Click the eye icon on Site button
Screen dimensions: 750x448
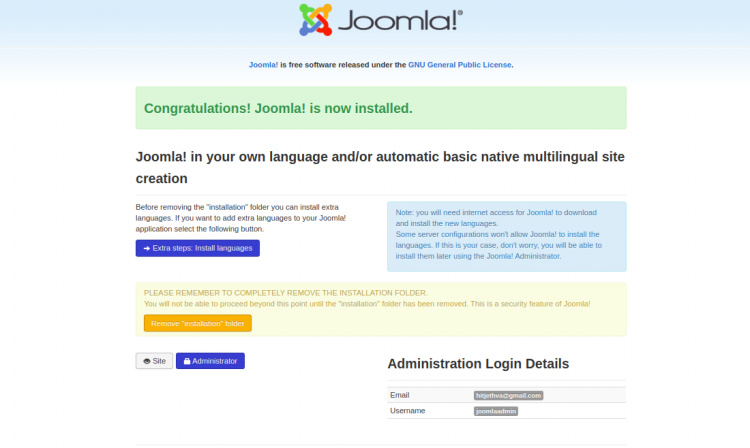pos(148,361)
